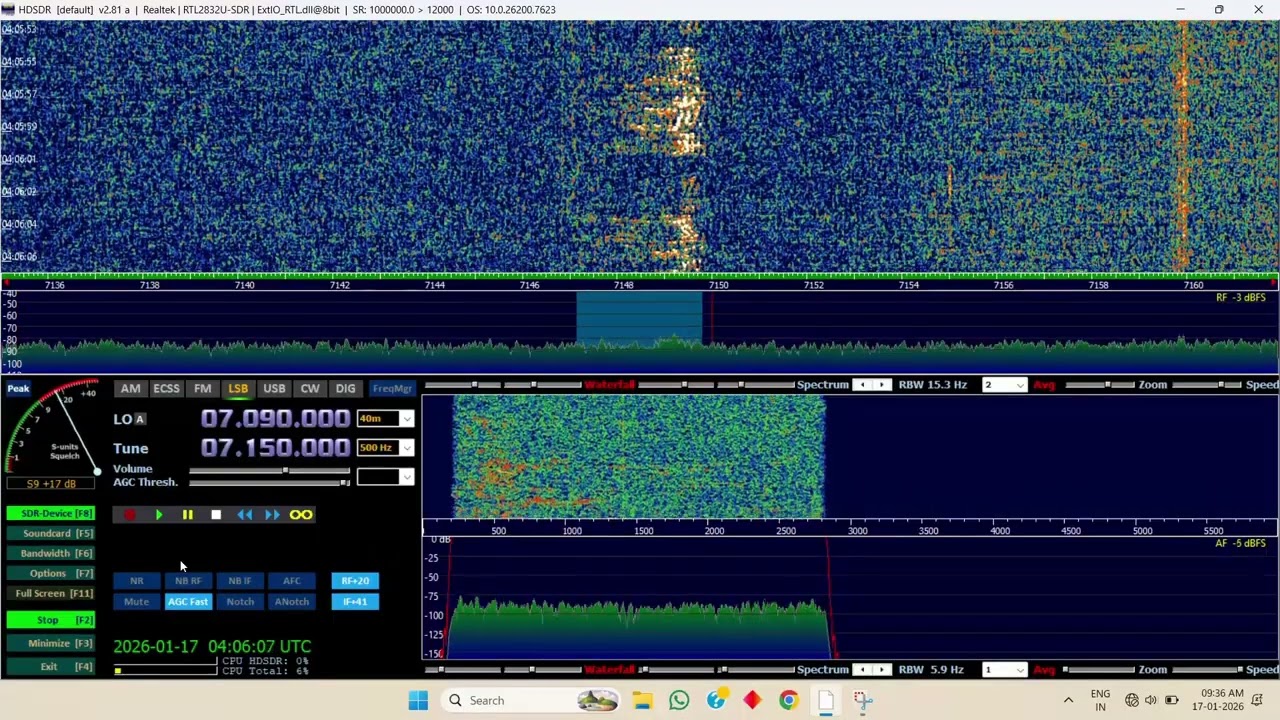Toggle Mute audio button
This screenshot has width=1280, height=720.
pyautogui.click(x=137, y=602)
